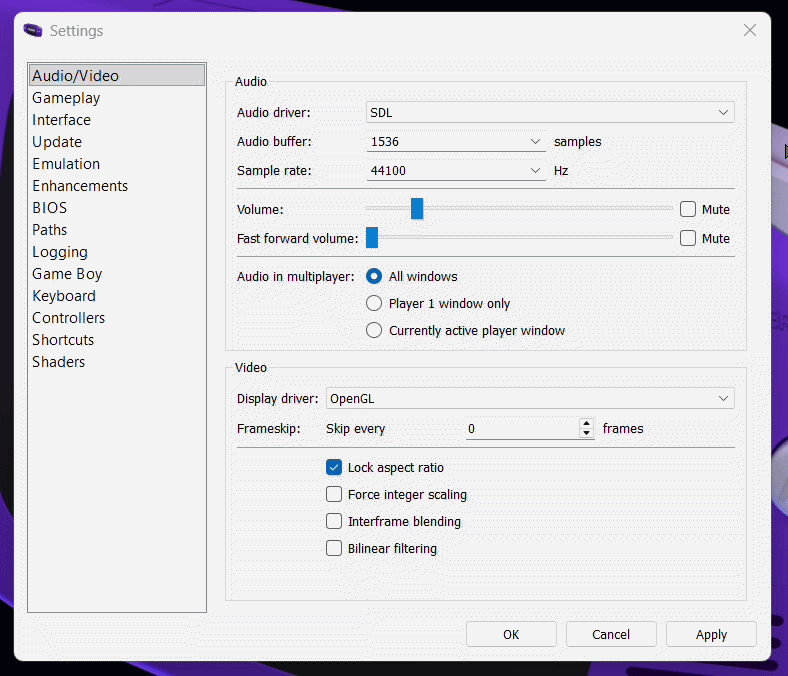The width and height of the screenshot is (788, 676).
Task: Switch to the Emulation settings page
Action: click(x=117, y=164)
